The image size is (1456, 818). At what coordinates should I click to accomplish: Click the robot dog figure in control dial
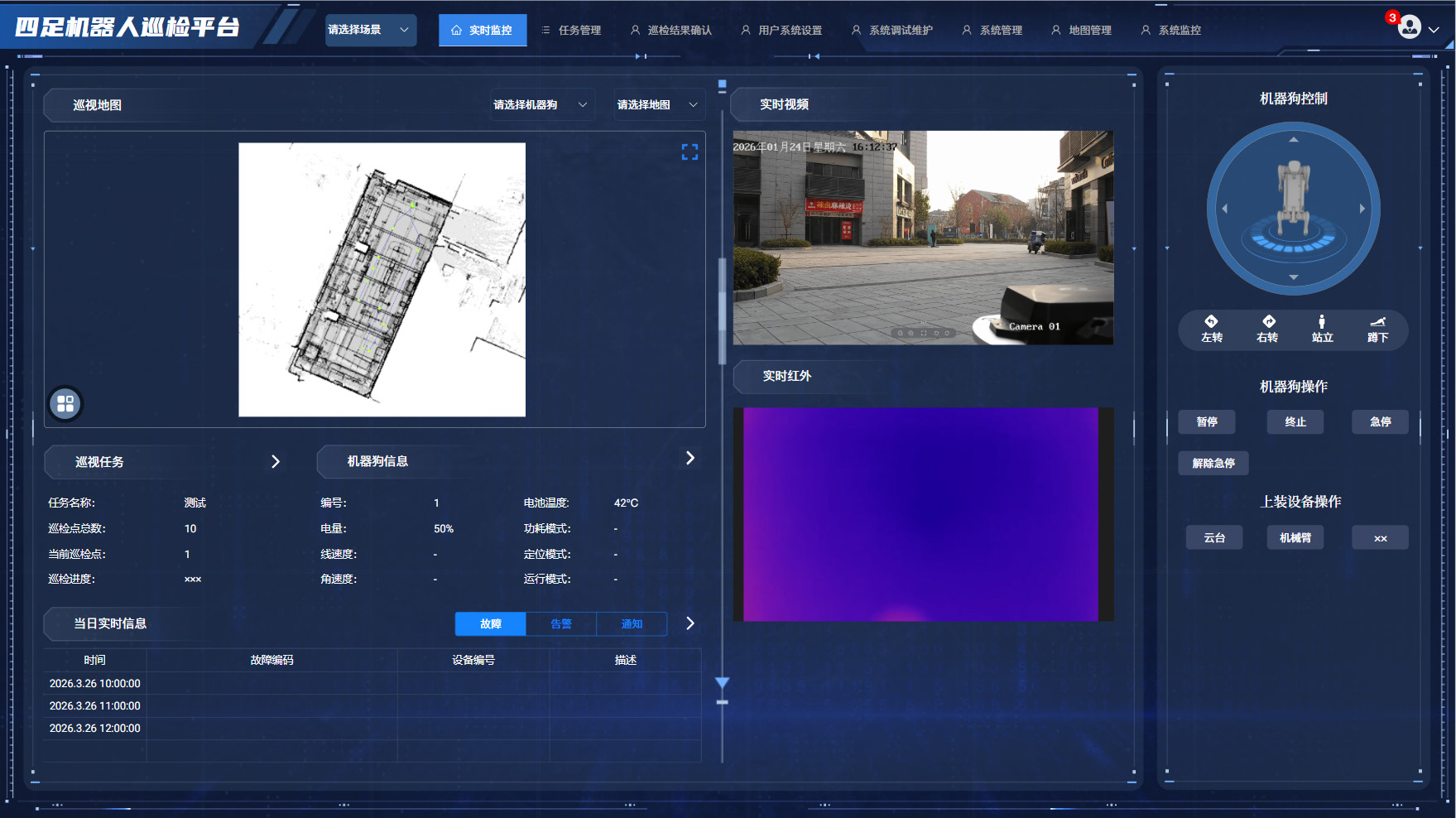pyautogui.click(x=1294, y=197)
